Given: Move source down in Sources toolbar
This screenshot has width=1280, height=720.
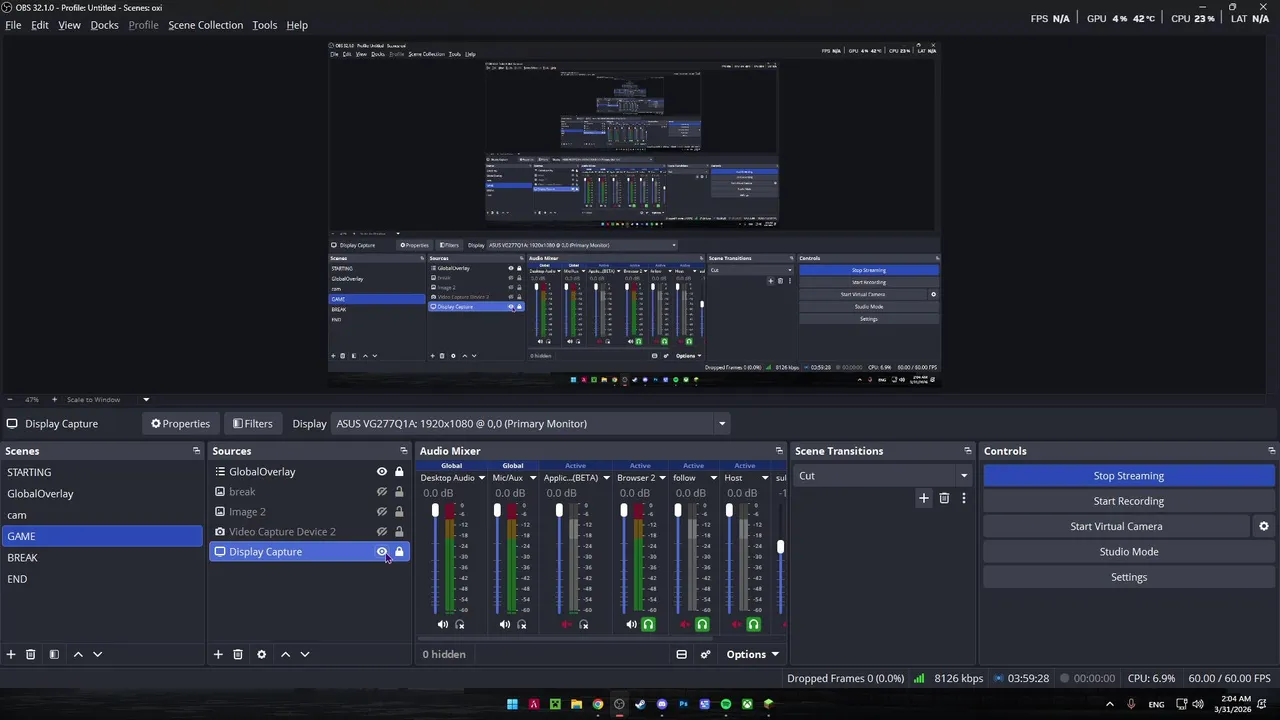Looking at the screenshot, I should (x=305, y=654).
